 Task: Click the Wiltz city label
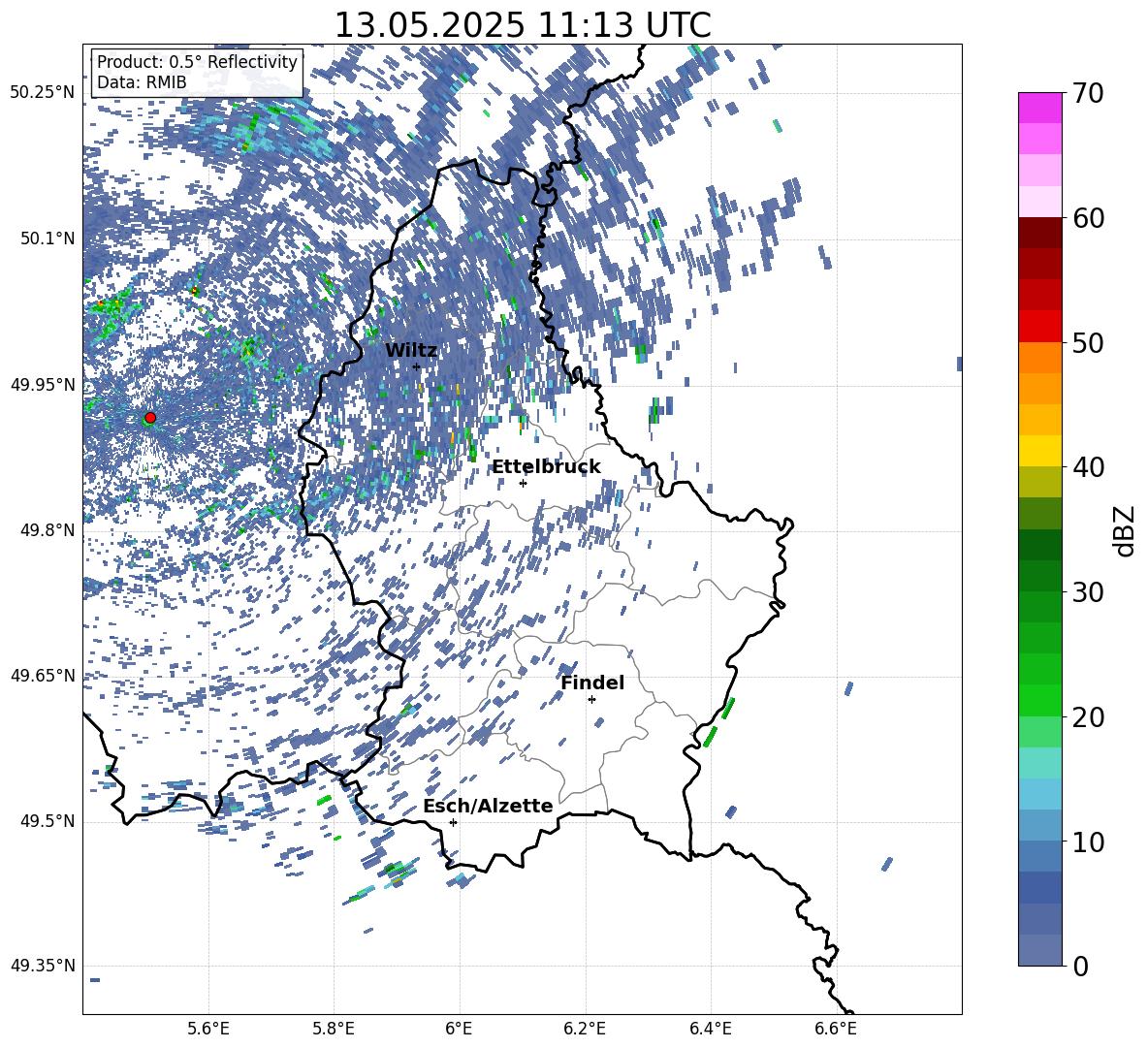pos(411,351)
